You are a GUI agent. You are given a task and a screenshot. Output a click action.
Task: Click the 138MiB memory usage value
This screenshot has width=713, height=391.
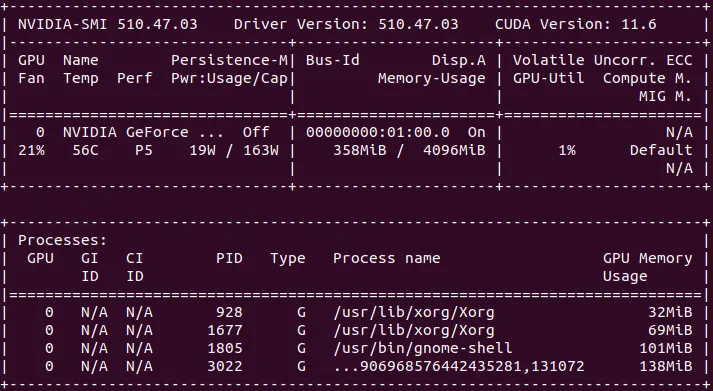point(665,366)
